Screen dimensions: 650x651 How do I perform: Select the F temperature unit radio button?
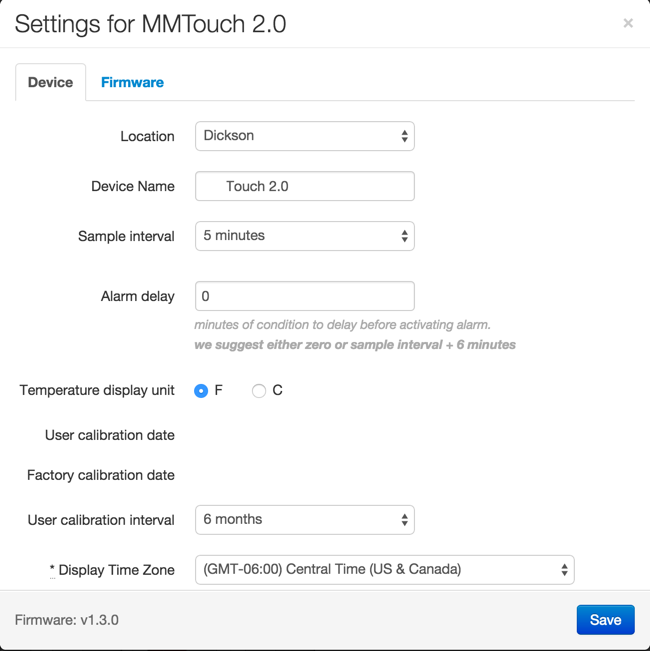[201, 391]
